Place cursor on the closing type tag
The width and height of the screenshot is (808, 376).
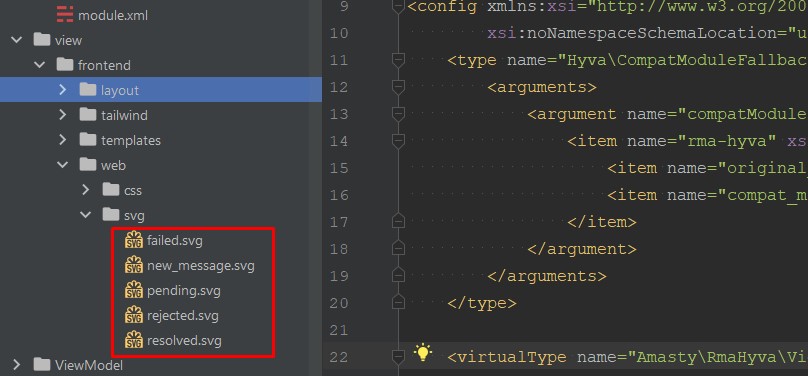[482, 303]
